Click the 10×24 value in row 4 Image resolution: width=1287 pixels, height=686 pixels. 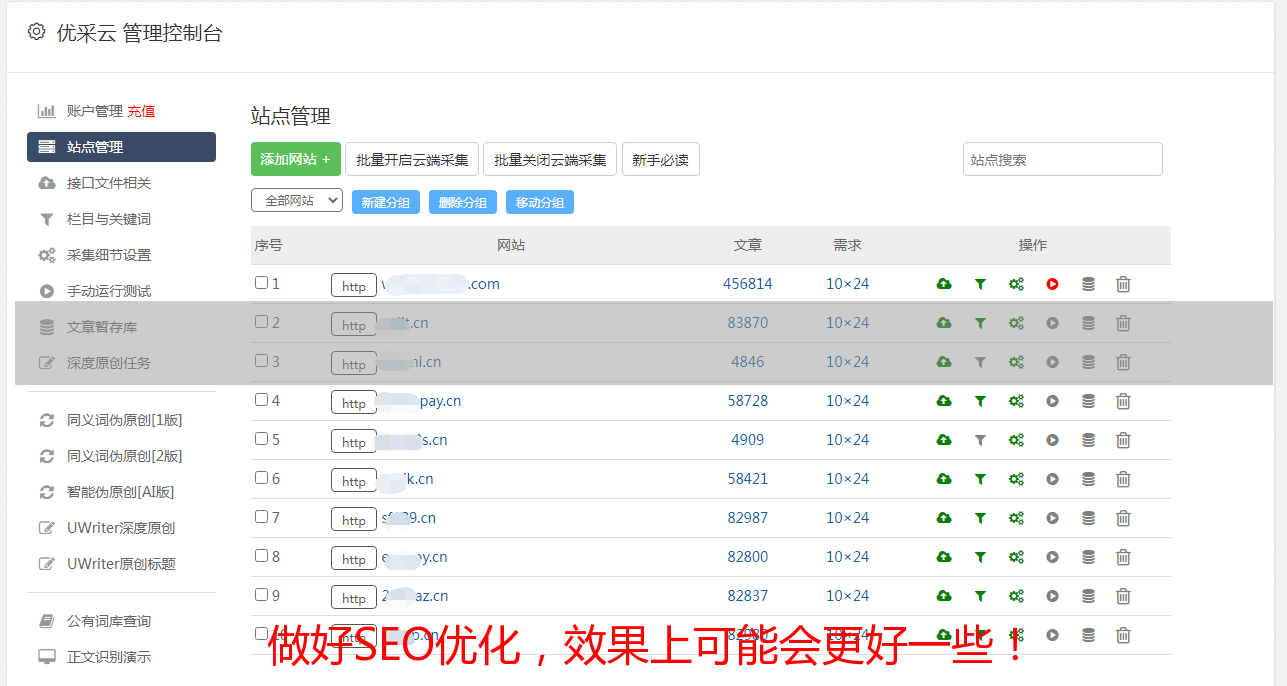(848, 401)
